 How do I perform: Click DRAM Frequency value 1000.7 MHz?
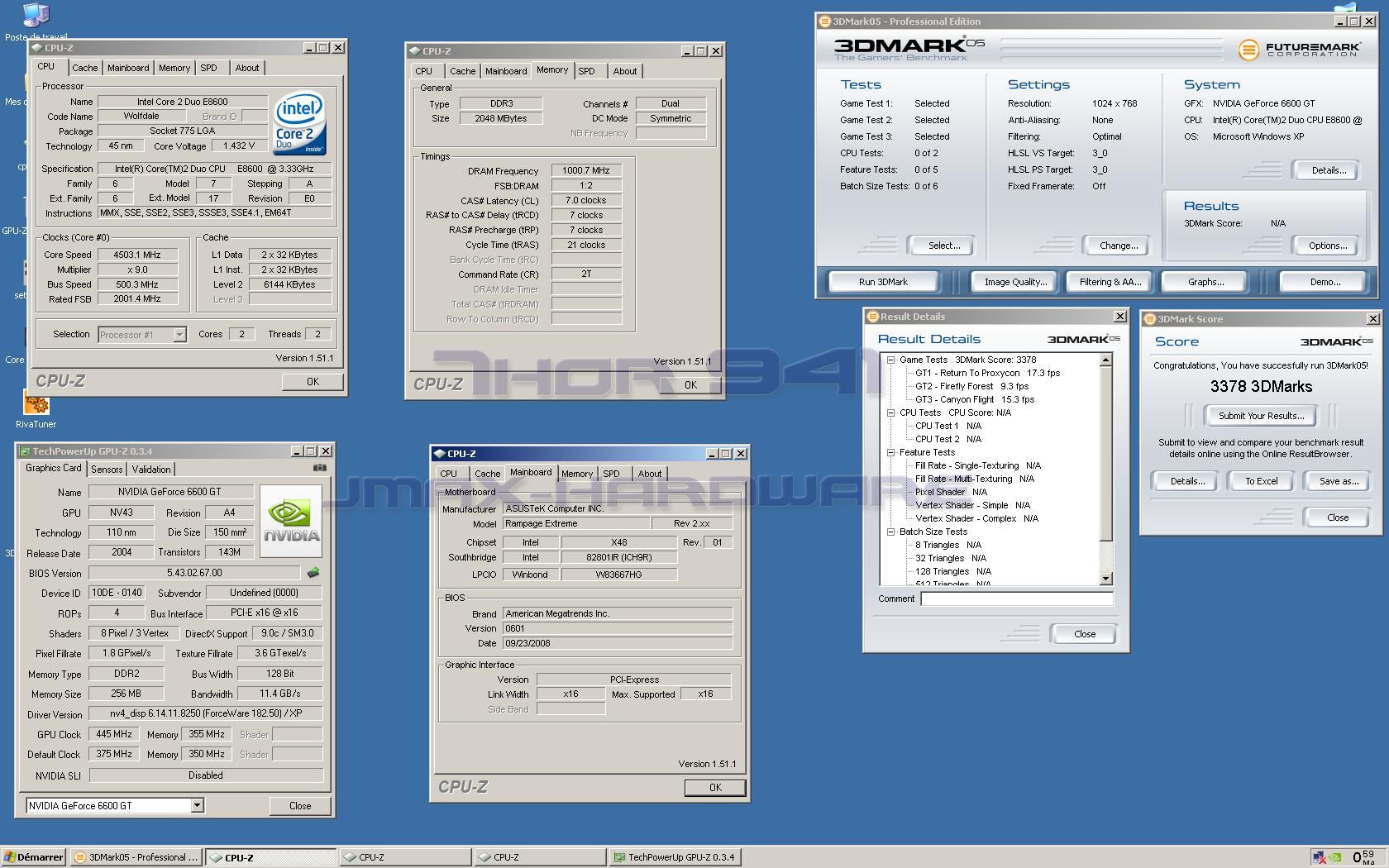pyautogui.click(x=586, y=170)
